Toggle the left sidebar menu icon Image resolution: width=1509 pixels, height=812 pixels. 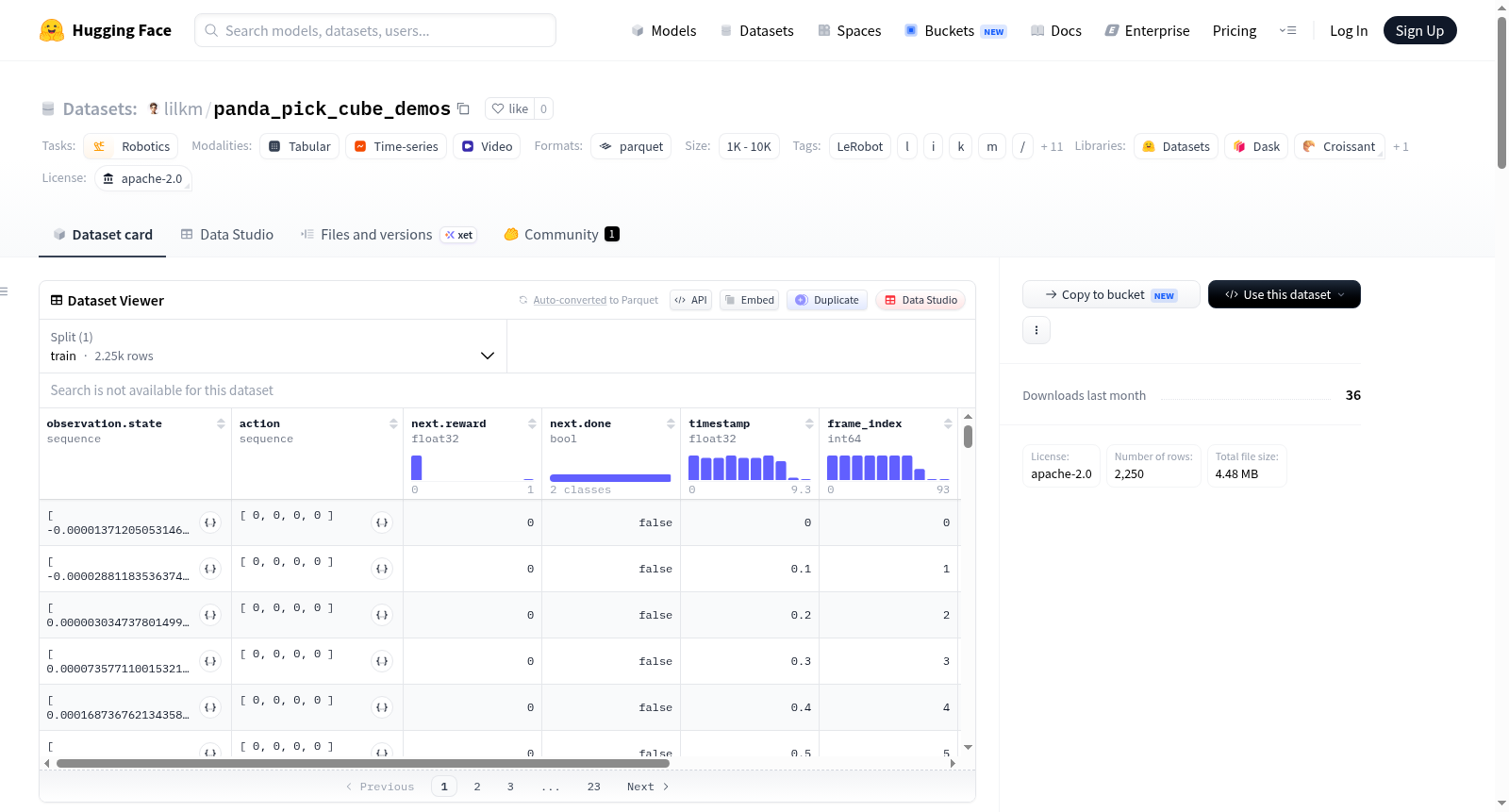(x=4, y=291)
